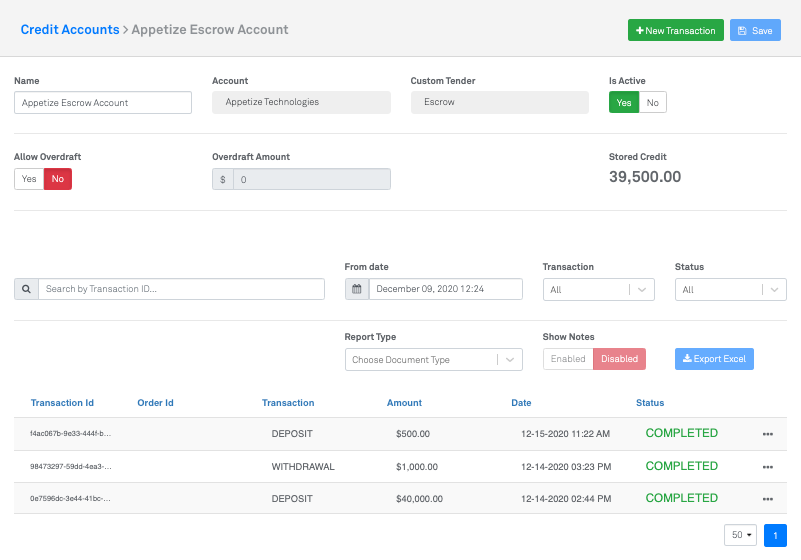Set Is Active to No
This screenshot has height=560, width=801.
[x=652, y=102]
